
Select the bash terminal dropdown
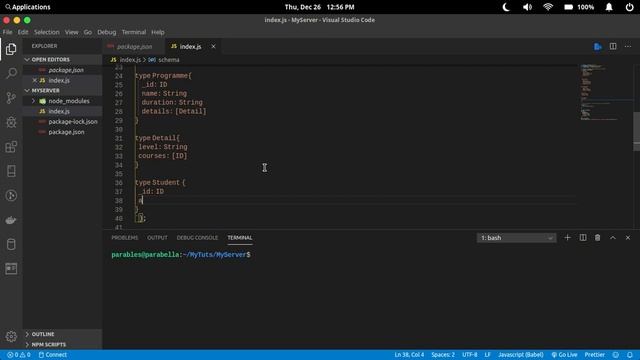pyautogui.click(x=516, y=238)
